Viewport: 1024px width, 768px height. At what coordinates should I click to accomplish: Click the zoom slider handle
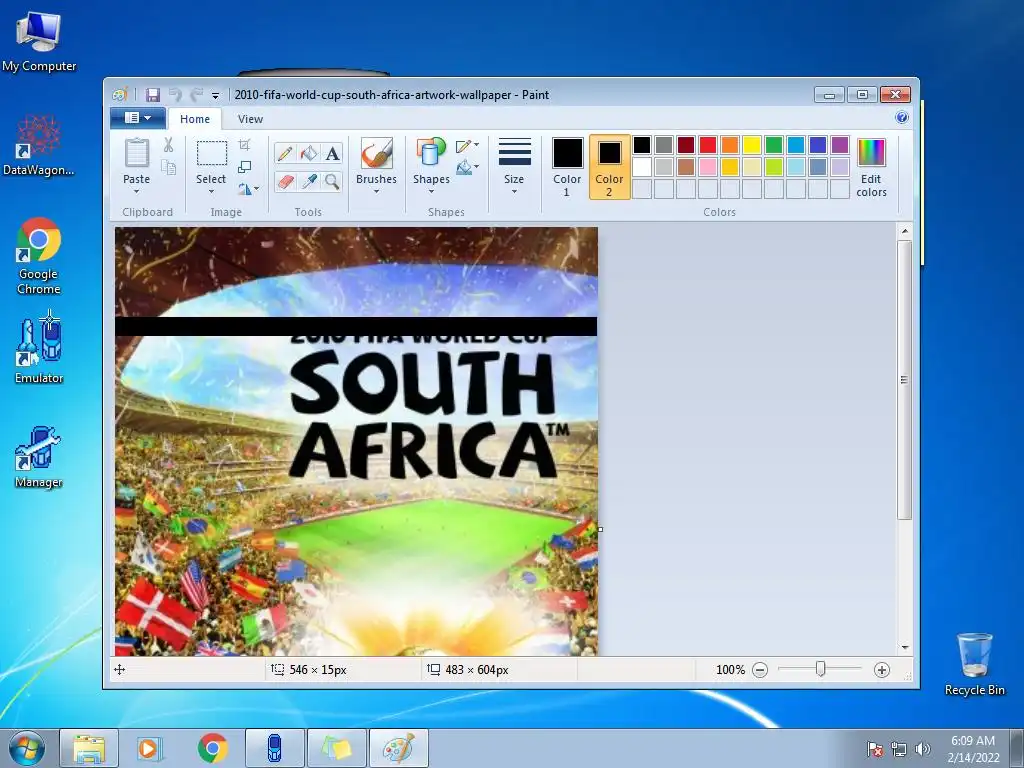[x=821, y=669]
